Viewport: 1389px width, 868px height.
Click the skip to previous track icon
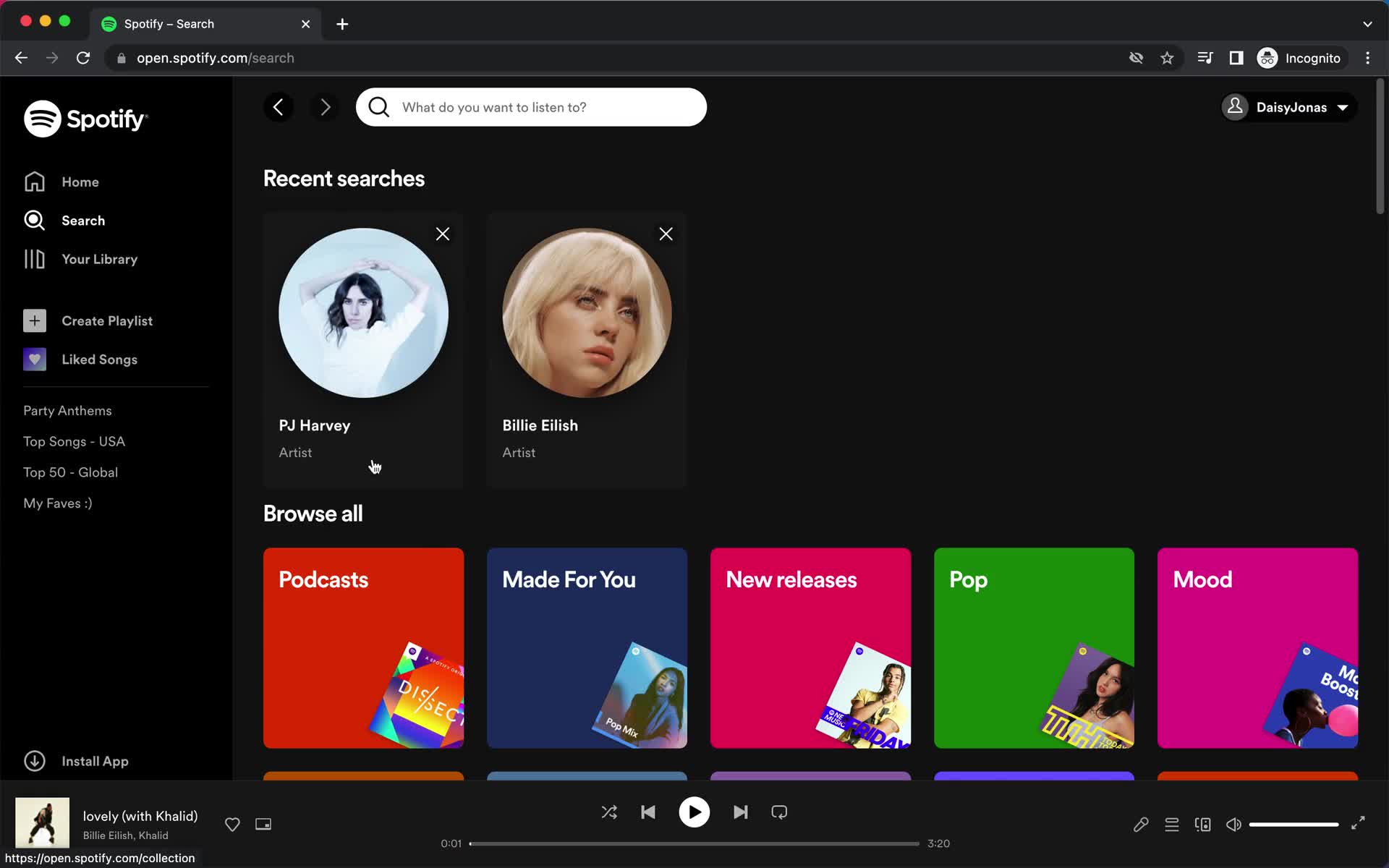[x=648, y=812]
